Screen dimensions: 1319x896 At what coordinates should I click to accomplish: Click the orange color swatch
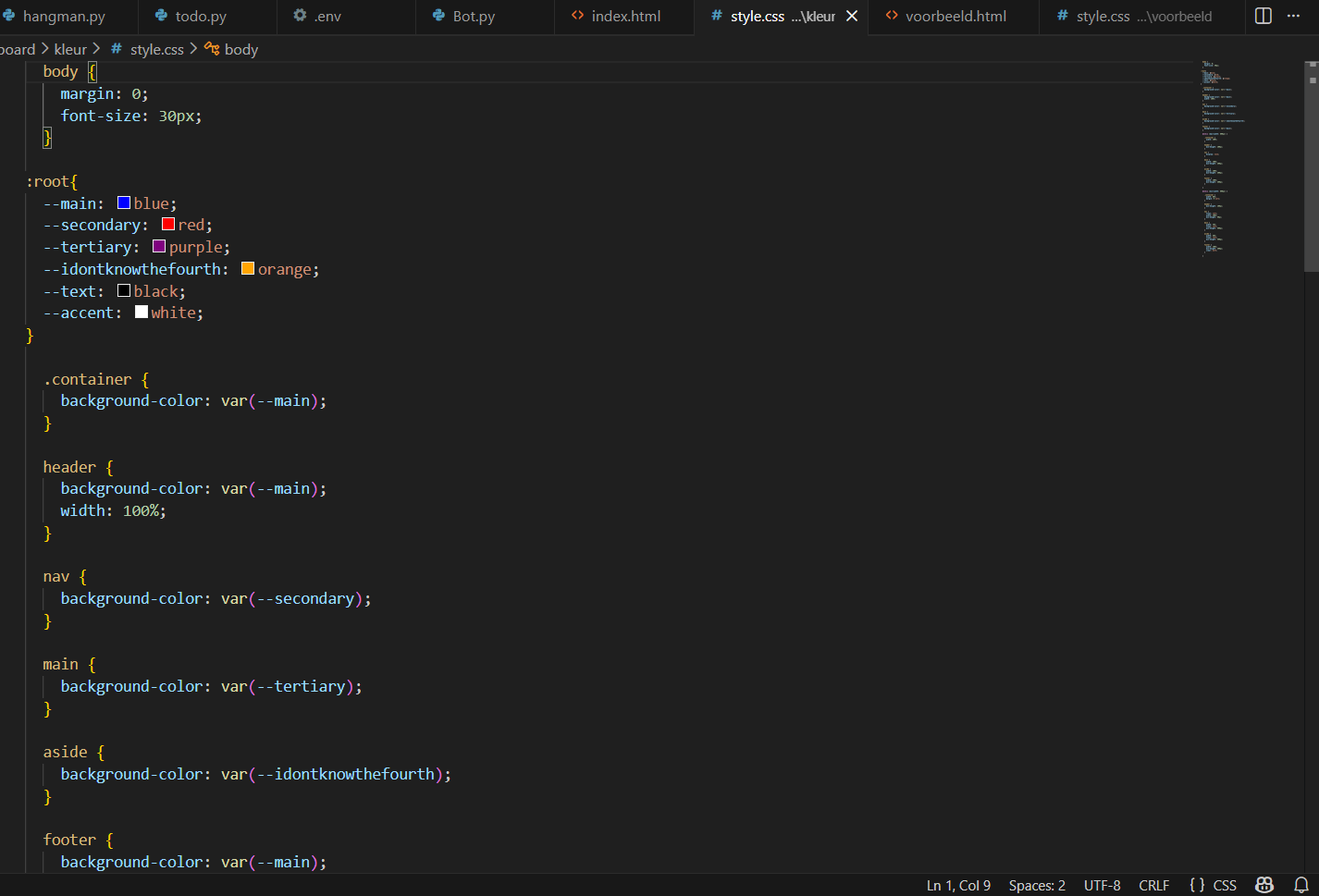coord(248,269)
